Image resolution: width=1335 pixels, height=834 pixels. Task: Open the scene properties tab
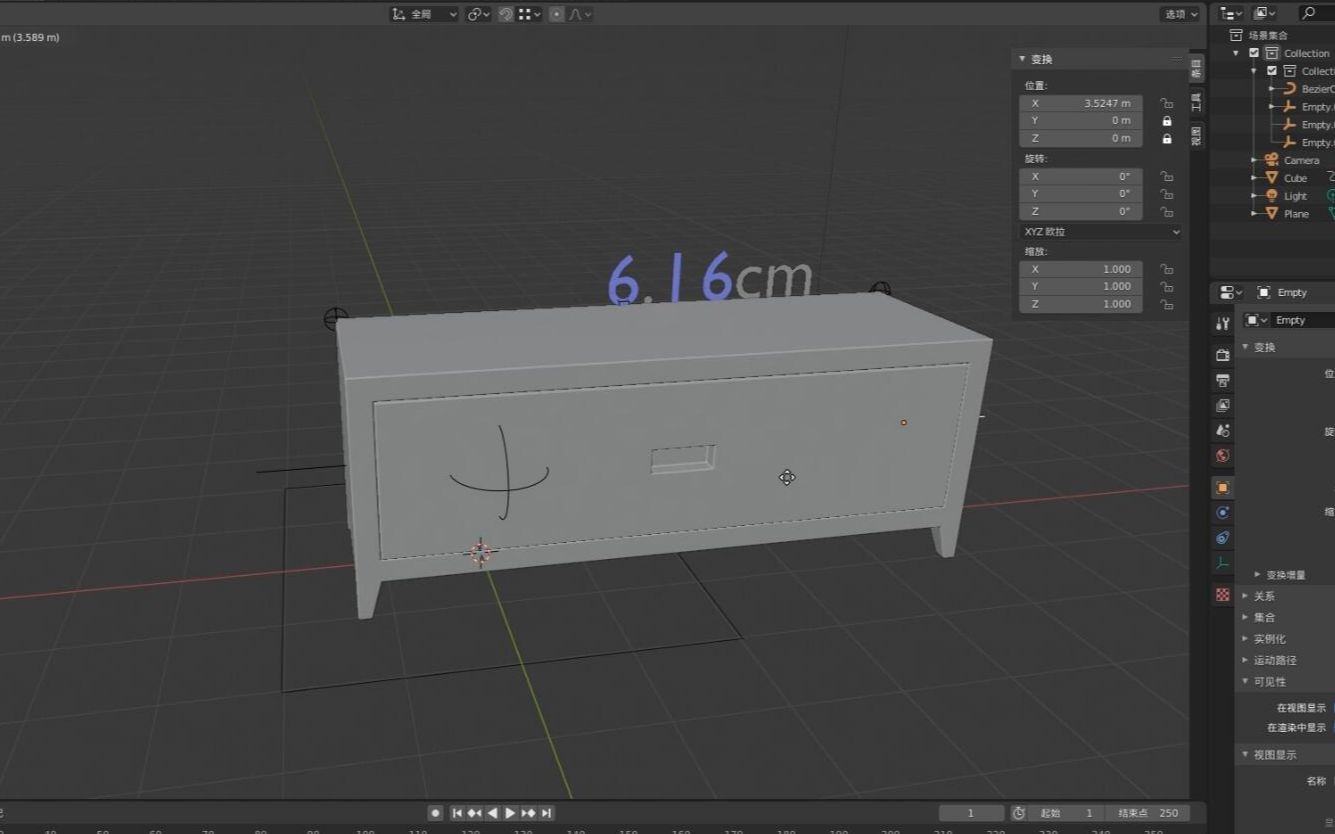tap(1222, 430)
